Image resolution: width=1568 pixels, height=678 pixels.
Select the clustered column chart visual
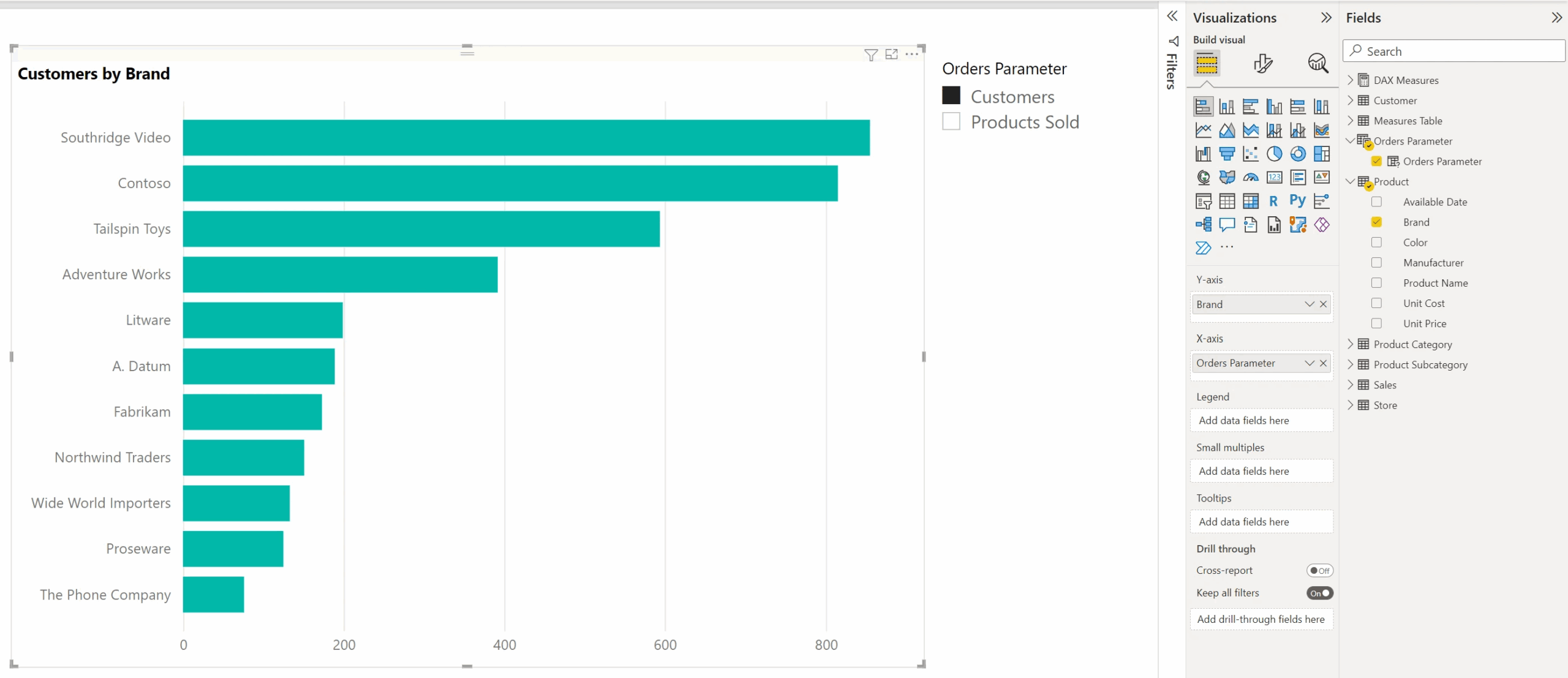(1274, 107)
